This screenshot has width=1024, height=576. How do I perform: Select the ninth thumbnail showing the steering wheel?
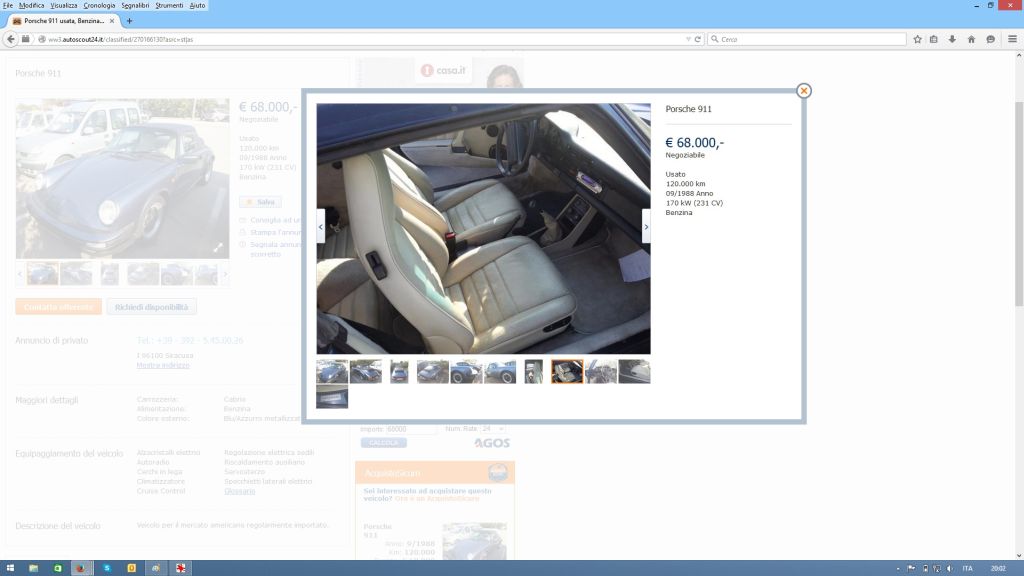click(x=601, y=372)
